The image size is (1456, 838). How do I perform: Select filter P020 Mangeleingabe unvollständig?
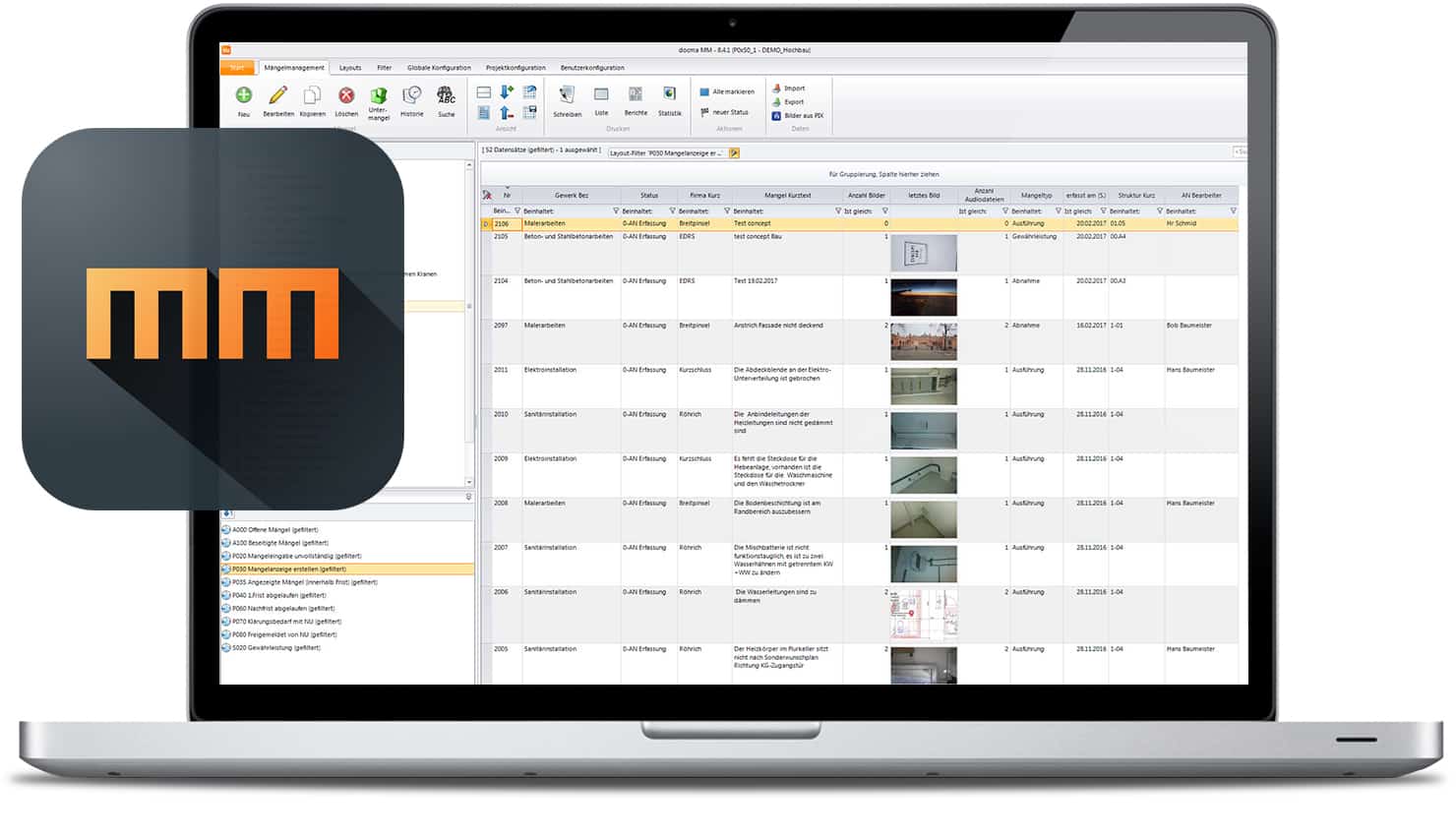click(296, 556)
